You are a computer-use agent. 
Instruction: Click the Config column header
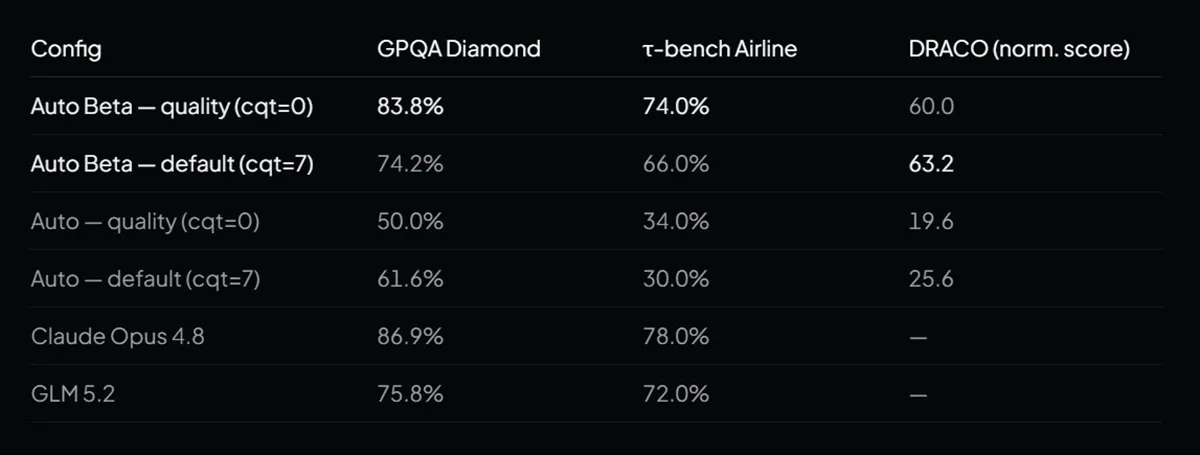(66, 49)
